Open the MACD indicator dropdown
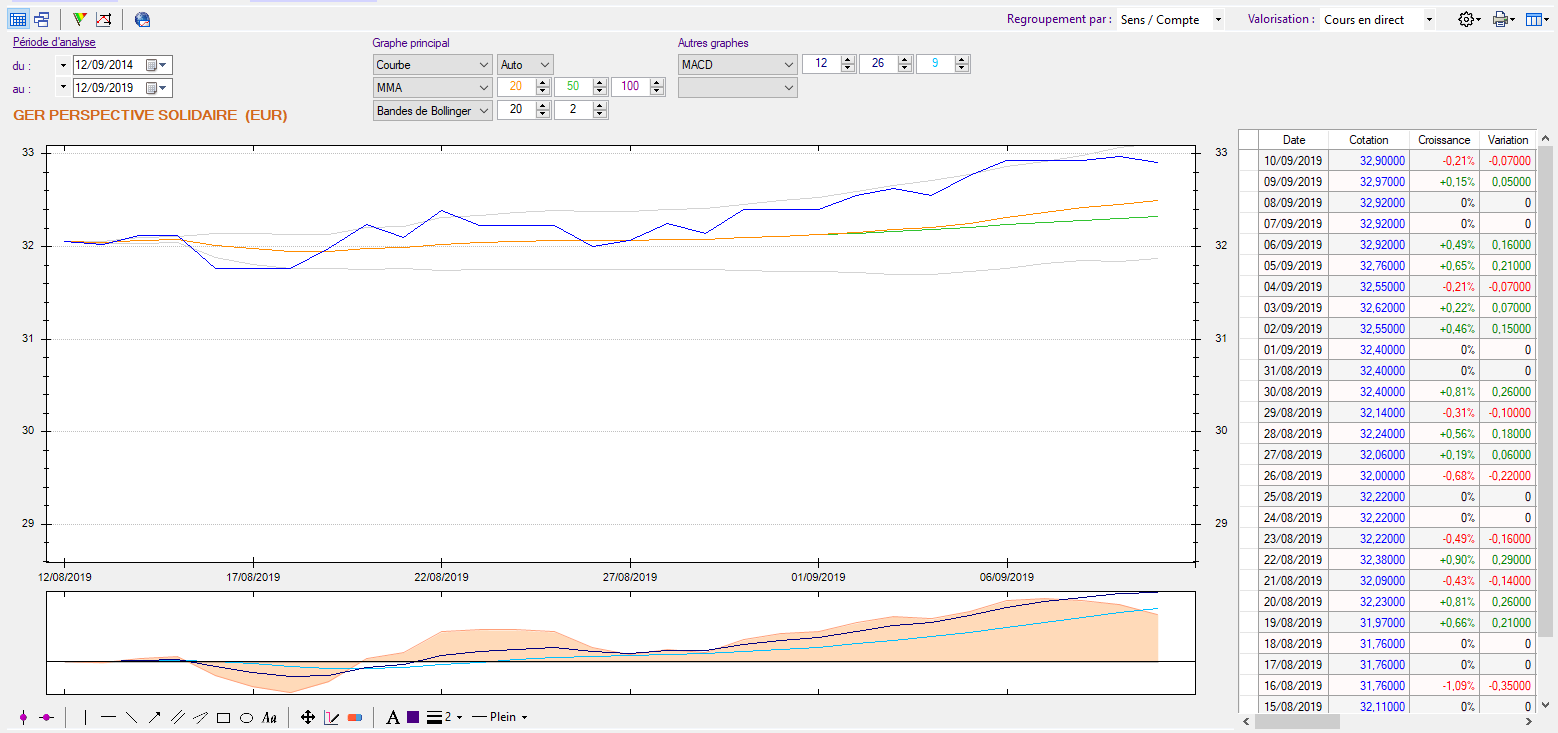 tap(738, 64)
